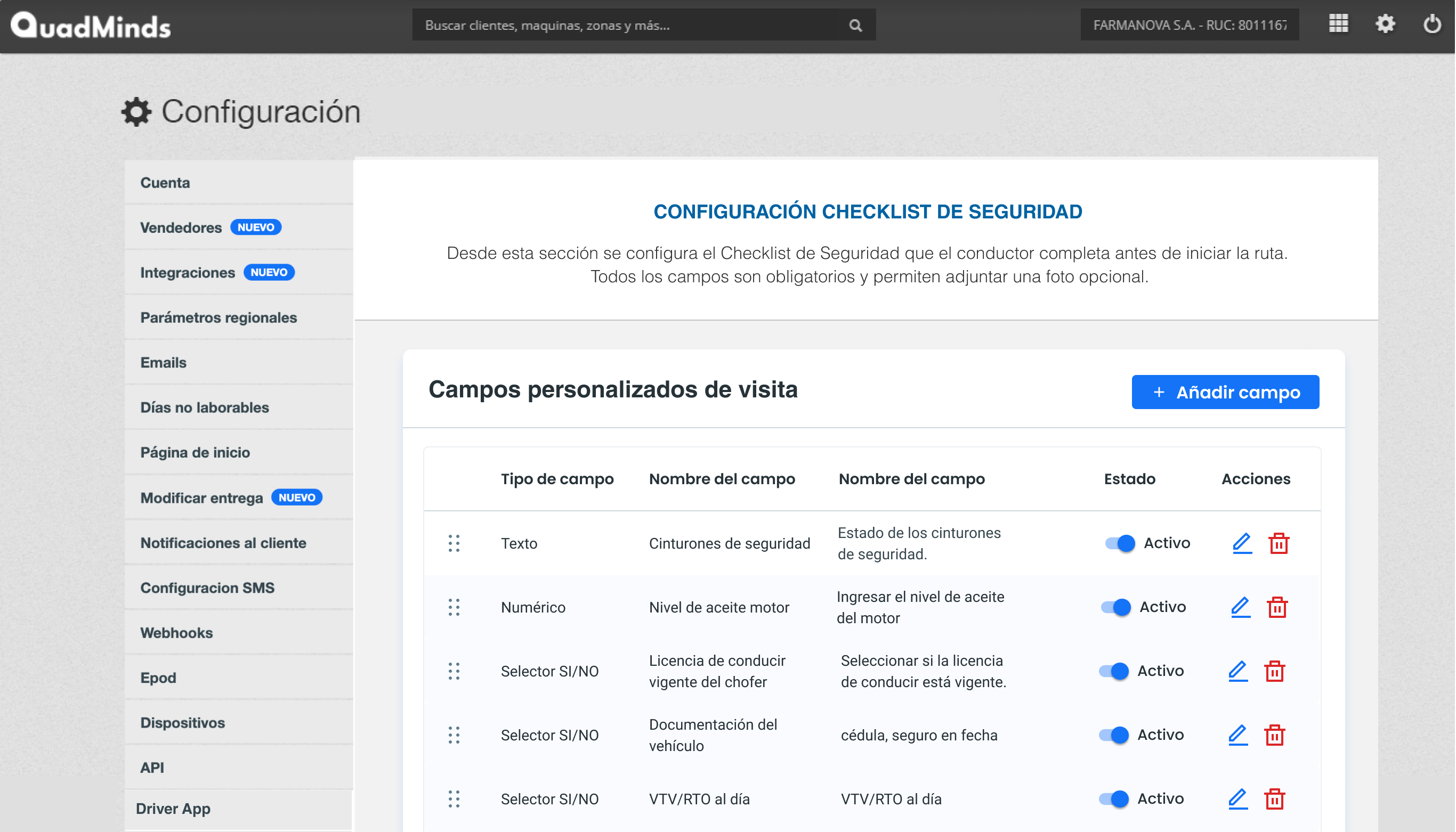1456x832 pixels.
Task: Click drag handle of Texto row
Action: tap(454, 543)
